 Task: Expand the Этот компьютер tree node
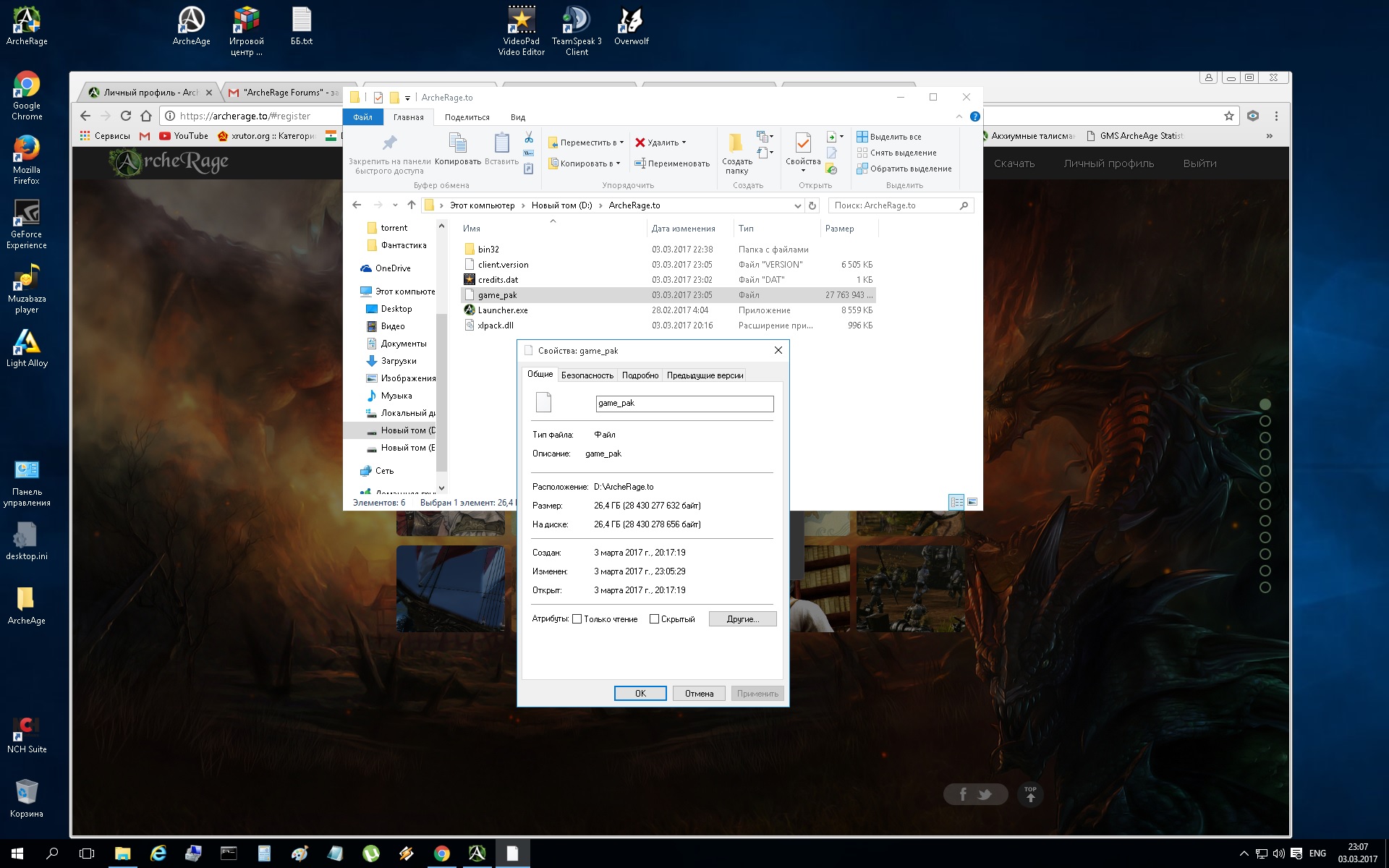pyautogui.click(x=355, y=291)
